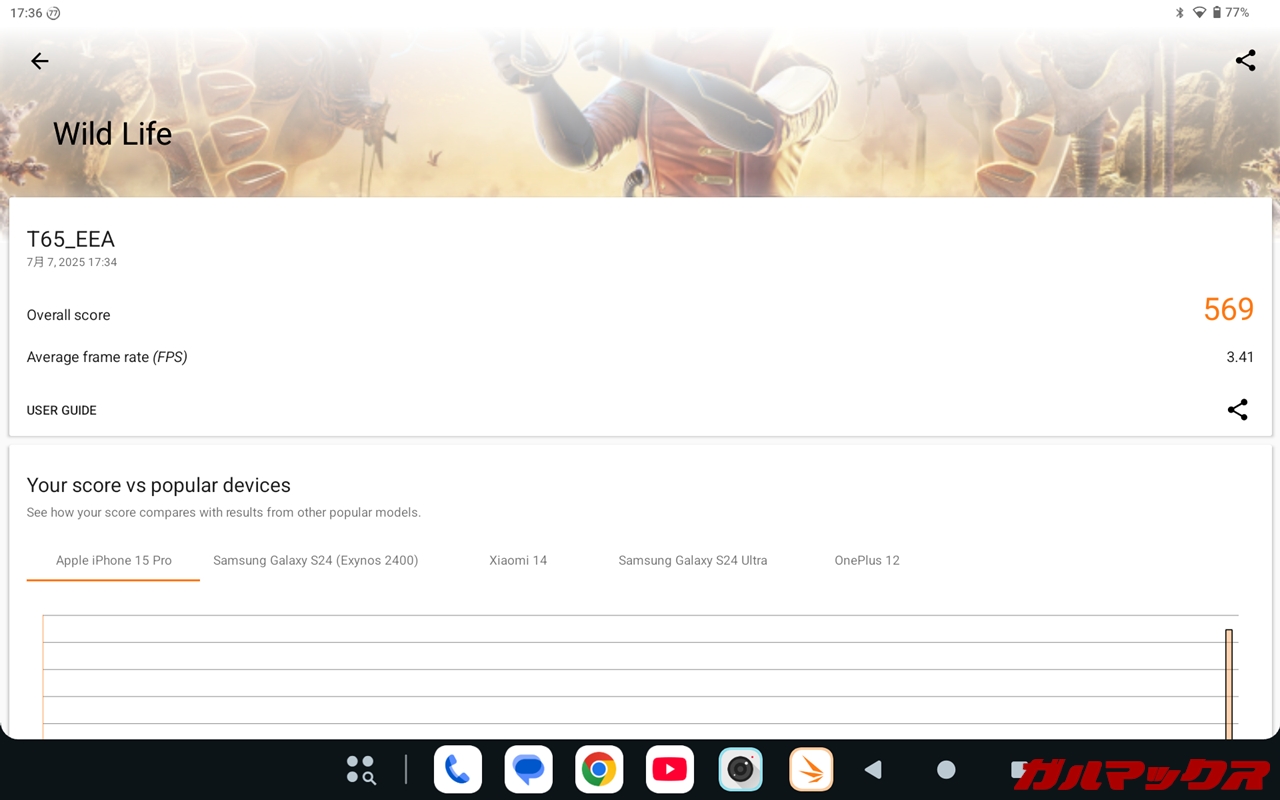Tap the share icon in the top banner
The image size is (1280, 800).
(x=1245, y=61)
